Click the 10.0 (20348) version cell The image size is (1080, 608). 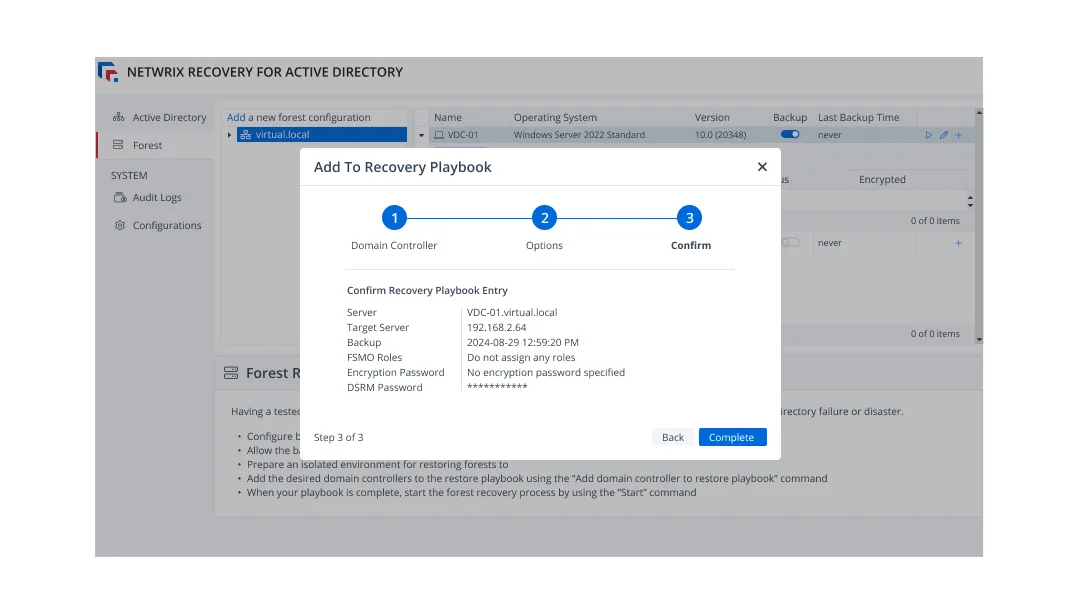point(720,135)
